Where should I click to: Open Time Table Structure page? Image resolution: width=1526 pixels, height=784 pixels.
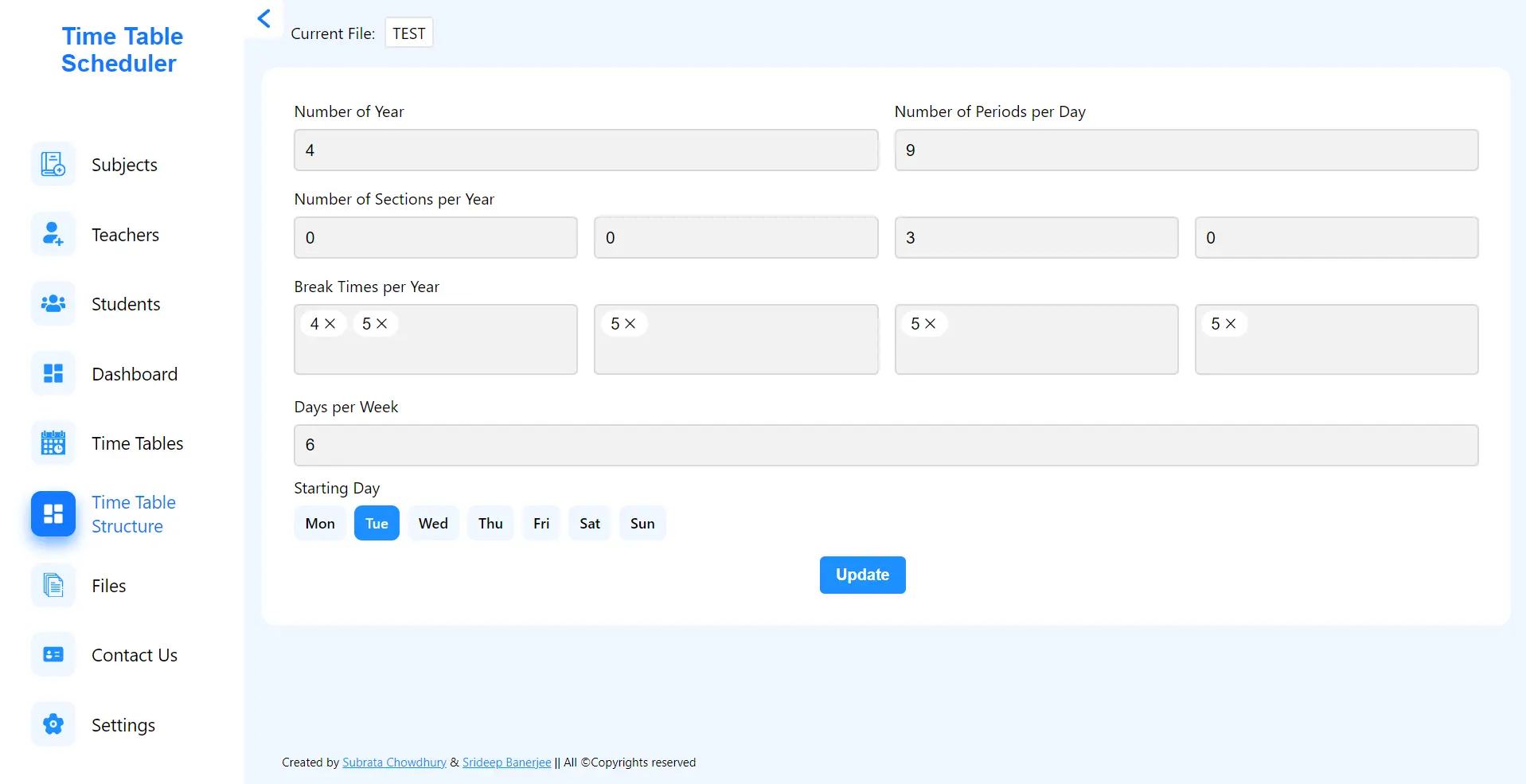[134, 514]
